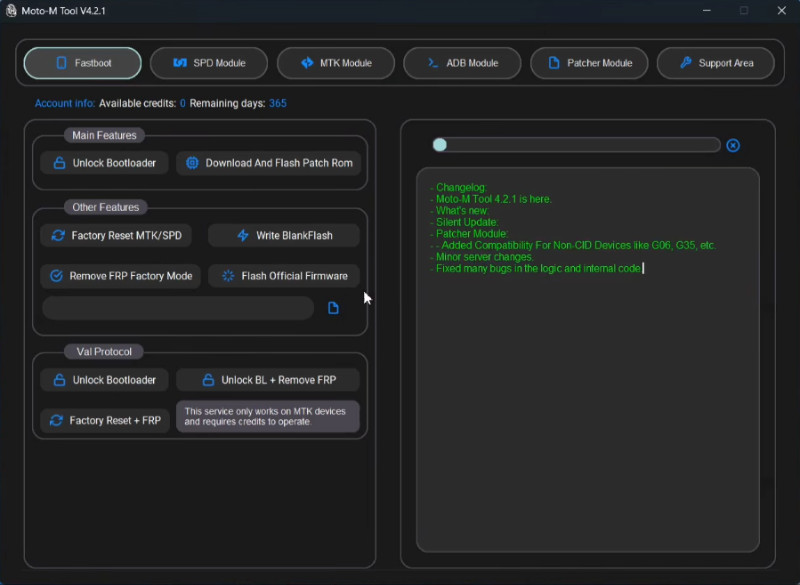Click Remove FRP Factory Mode button

(x=120, y=276)
